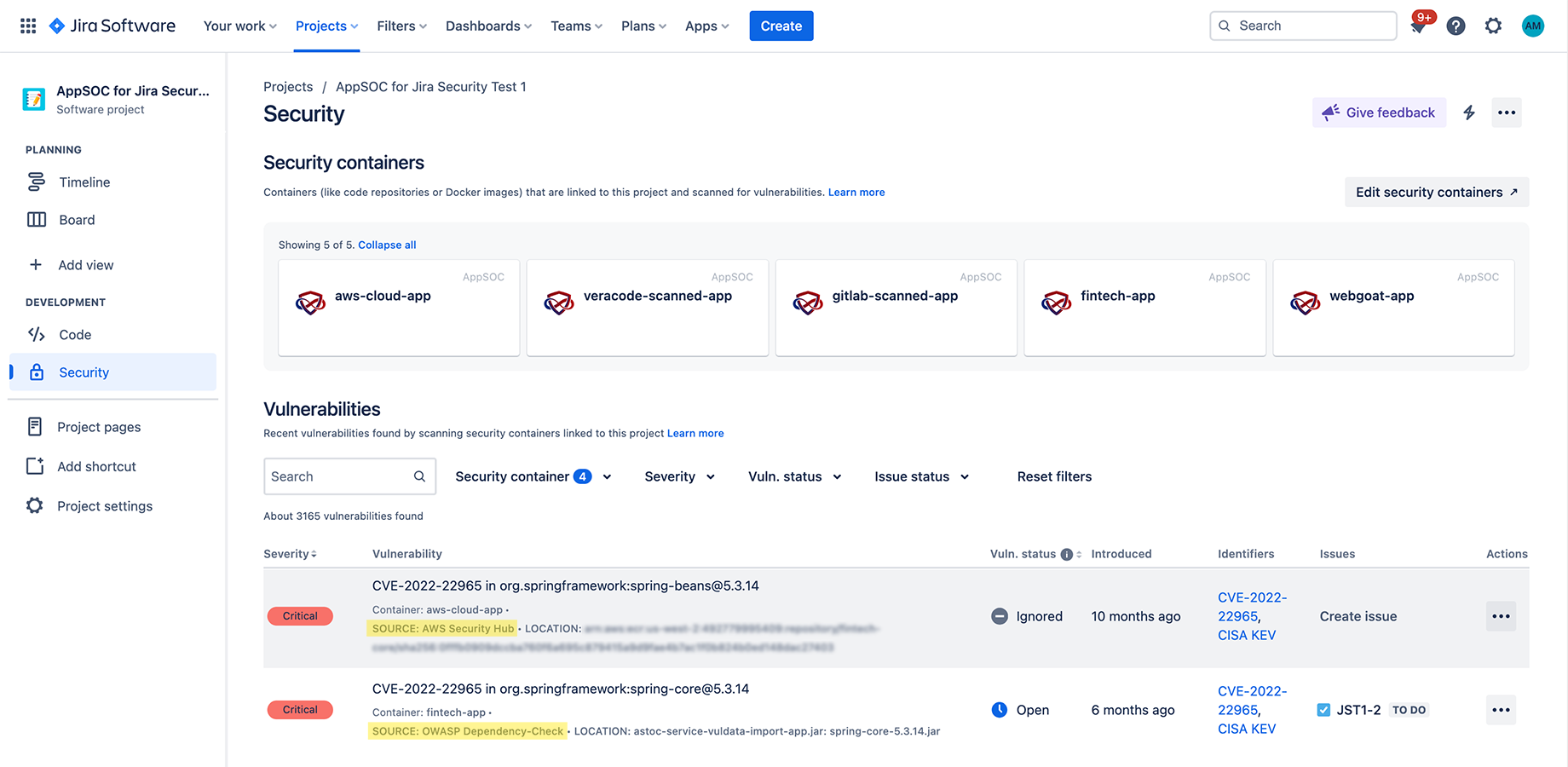The height and width of the screenshot is (767, 1568).
Task: Expand the Projects menu
Action: pos(326,26)
